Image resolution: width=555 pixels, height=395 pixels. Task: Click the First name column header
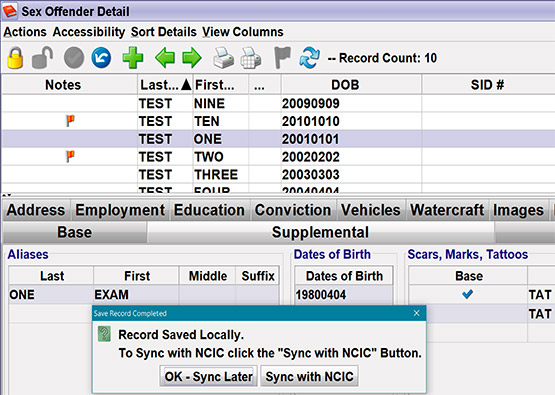(221, 85)
